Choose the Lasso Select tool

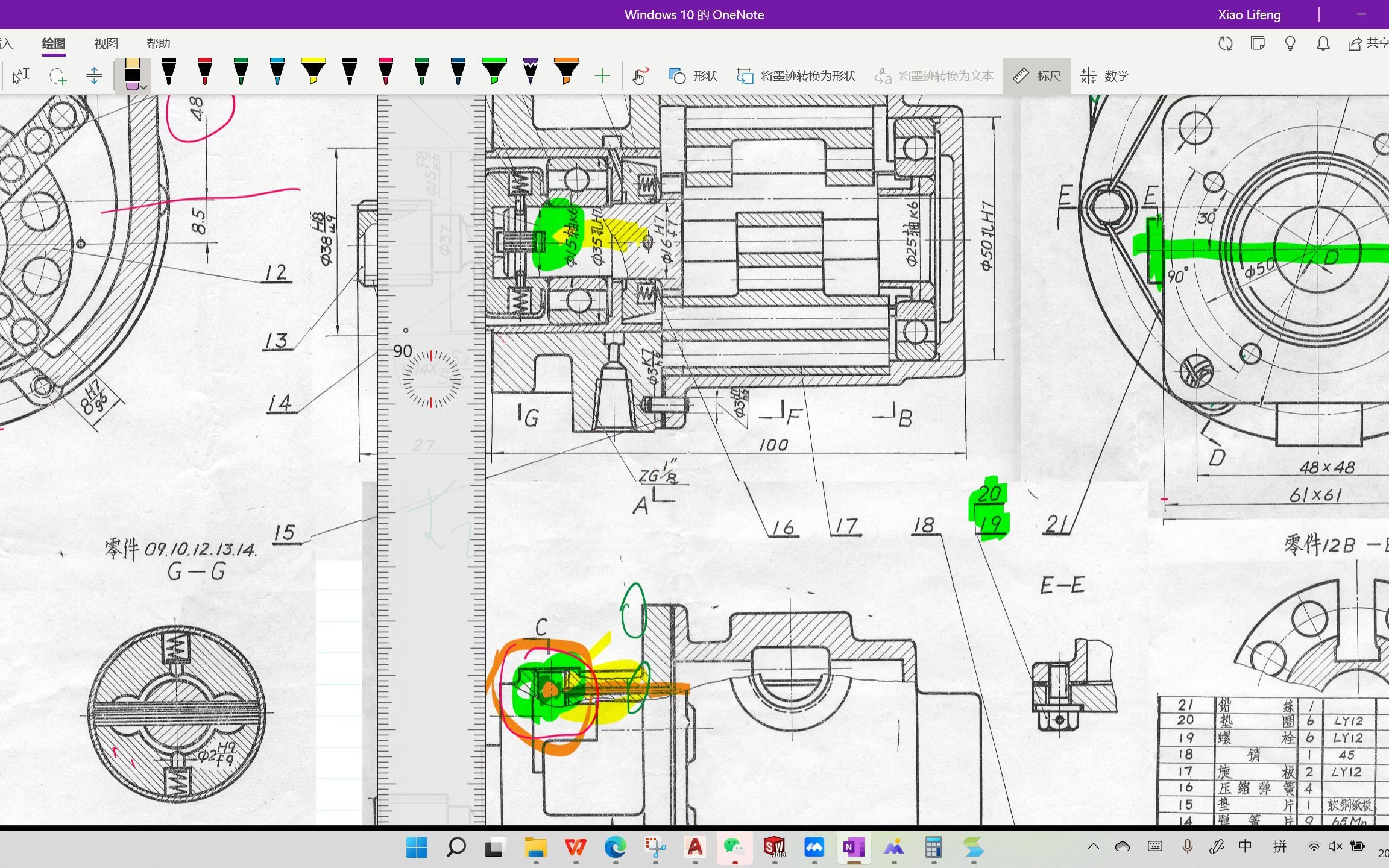coord(58,76)
